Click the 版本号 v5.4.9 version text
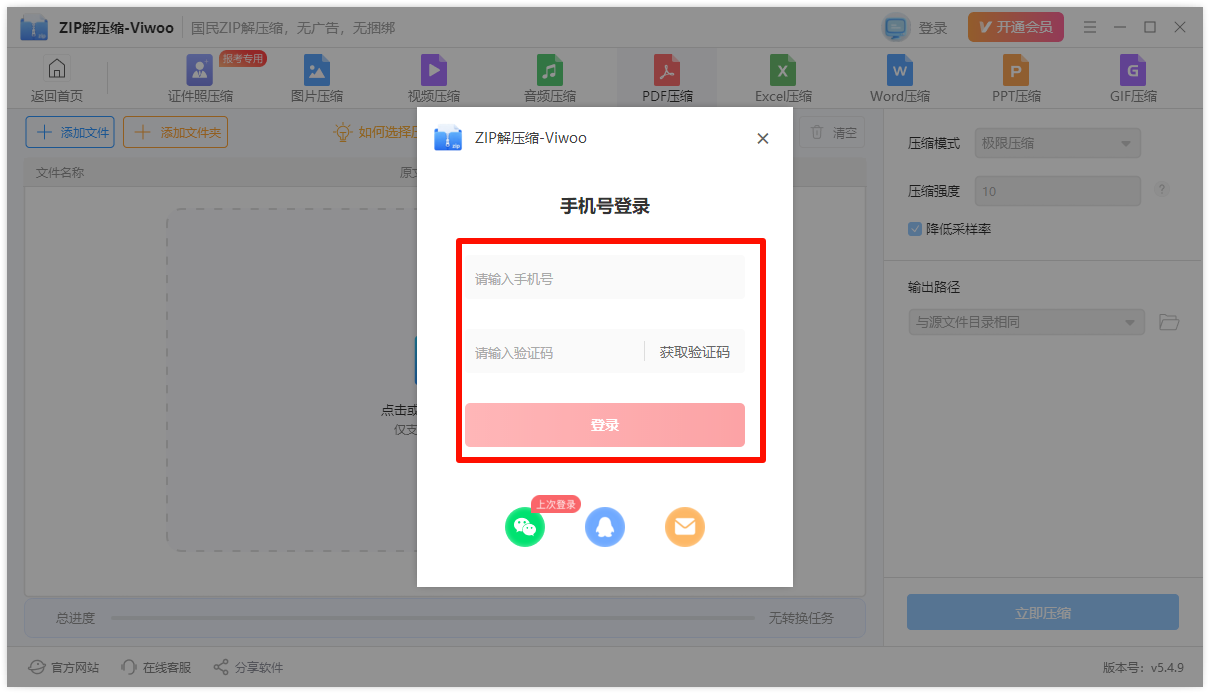Screen dimensions: 1210x694 [x=1143, y=667]
